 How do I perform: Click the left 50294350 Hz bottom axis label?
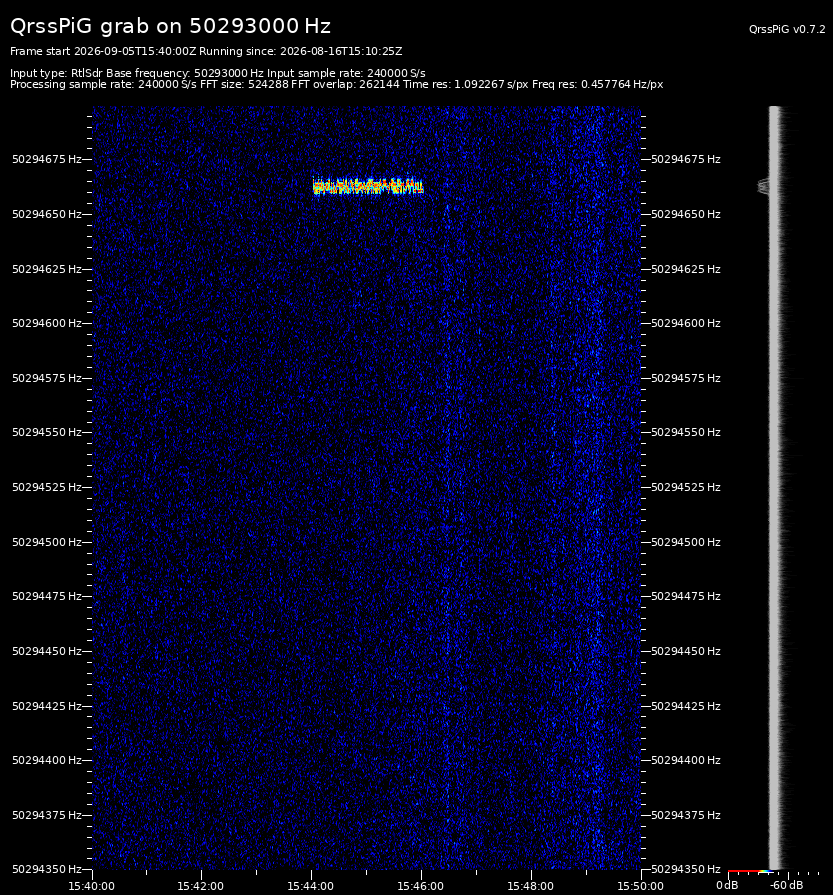(47, 869)
